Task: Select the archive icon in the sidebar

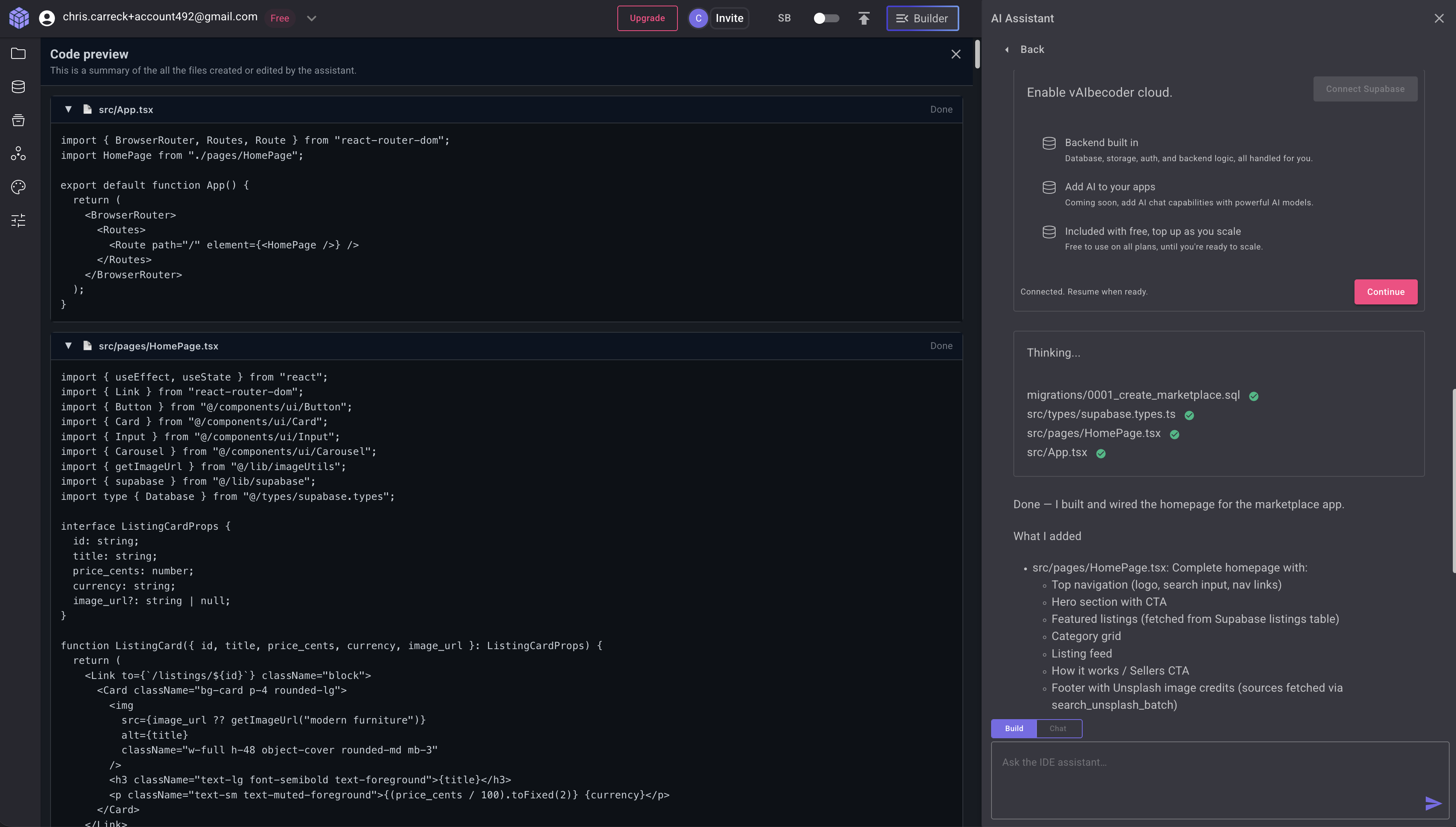Action: [x=18, y=120]
